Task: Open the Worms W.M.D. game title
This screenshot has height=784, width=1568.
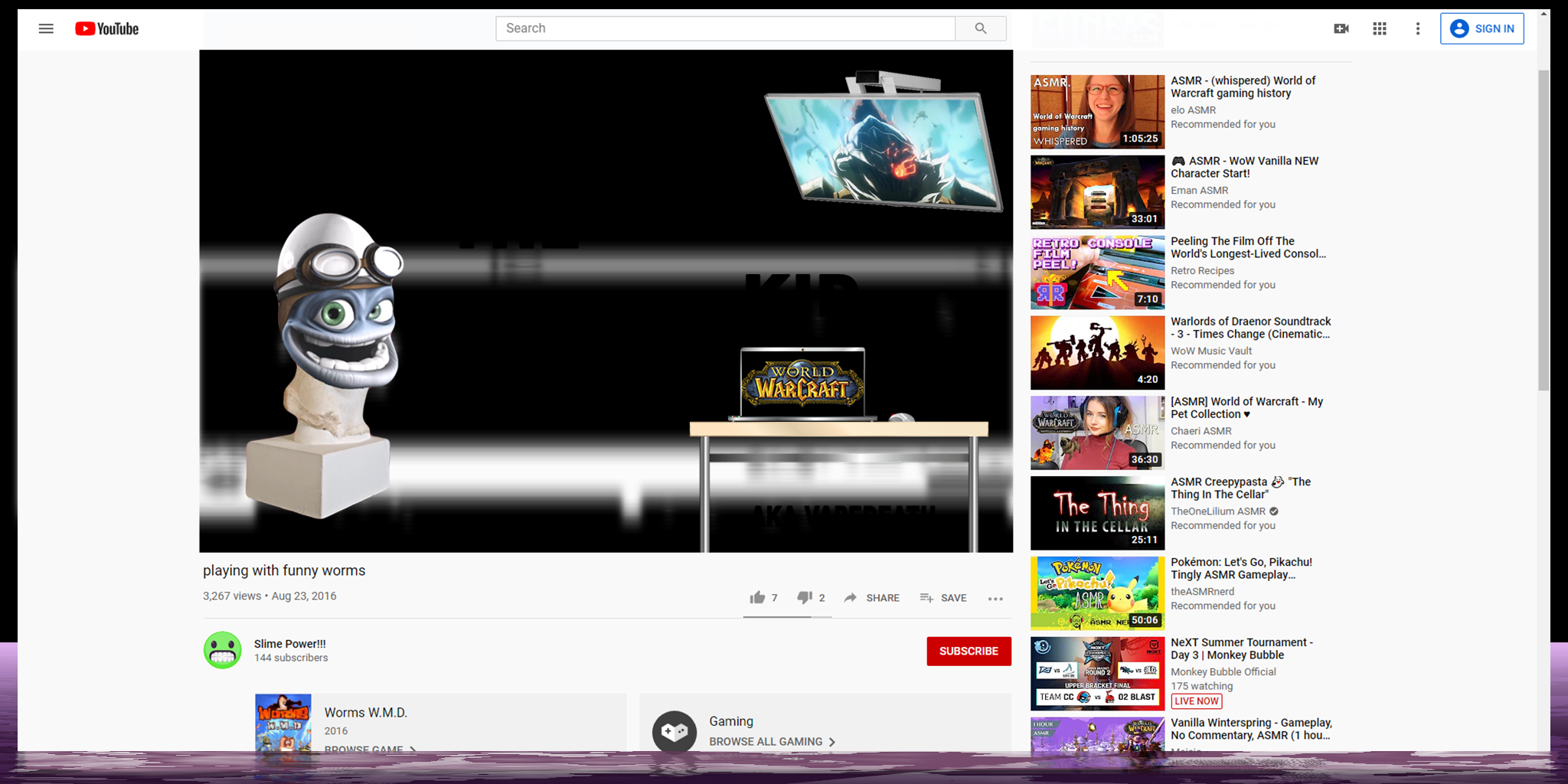Action: (x=366, y=713)
